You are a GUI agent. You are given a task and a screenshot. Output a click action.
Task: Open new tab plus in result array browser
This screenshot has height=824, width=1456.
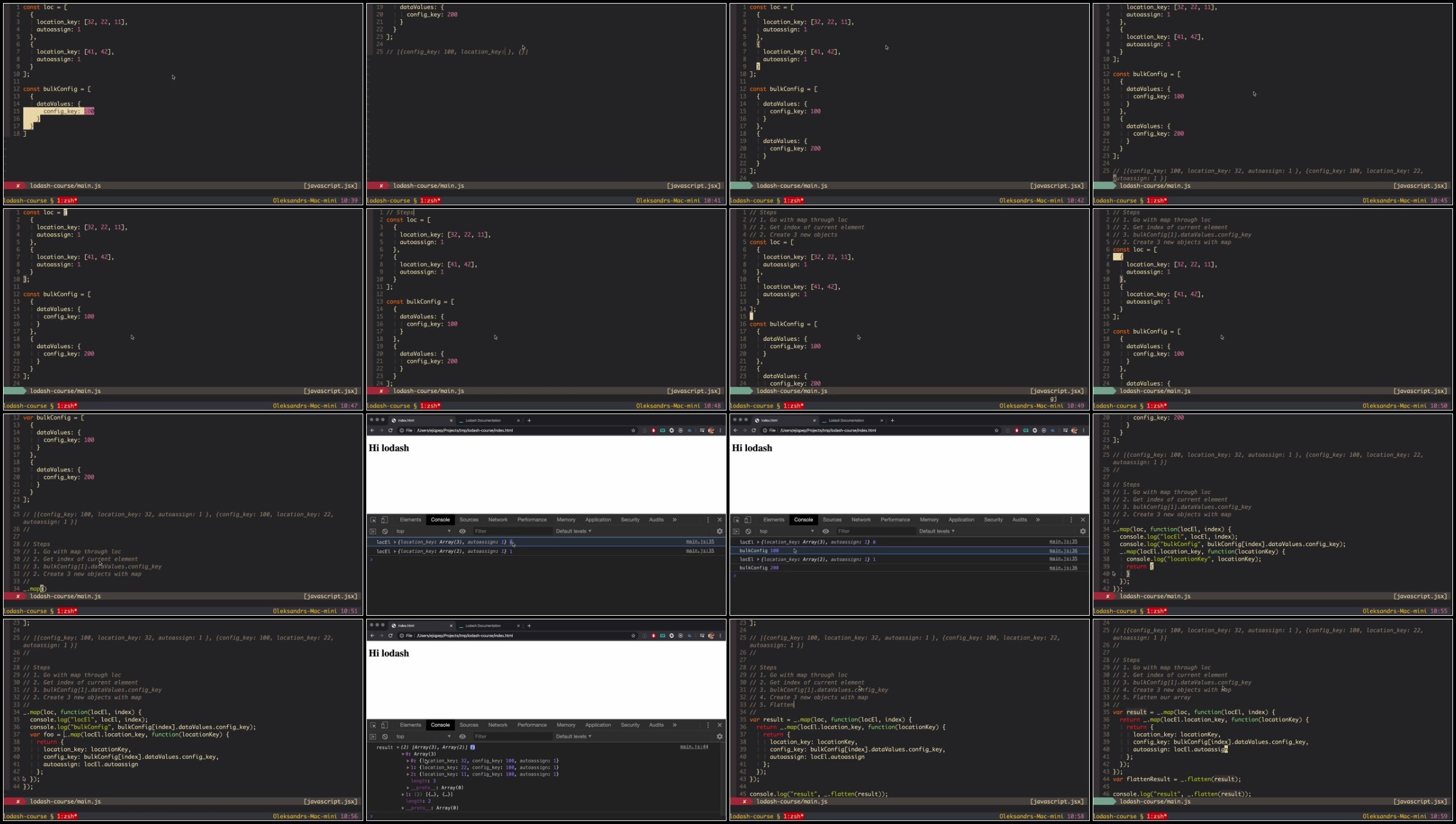click(x=529, y=625)
